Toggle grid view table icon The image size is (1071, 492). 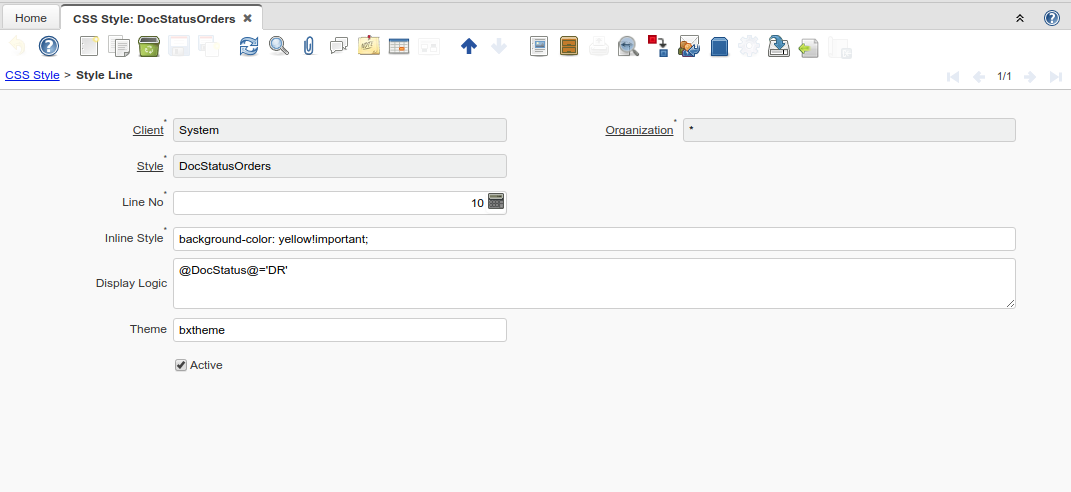tap(399, 46)
